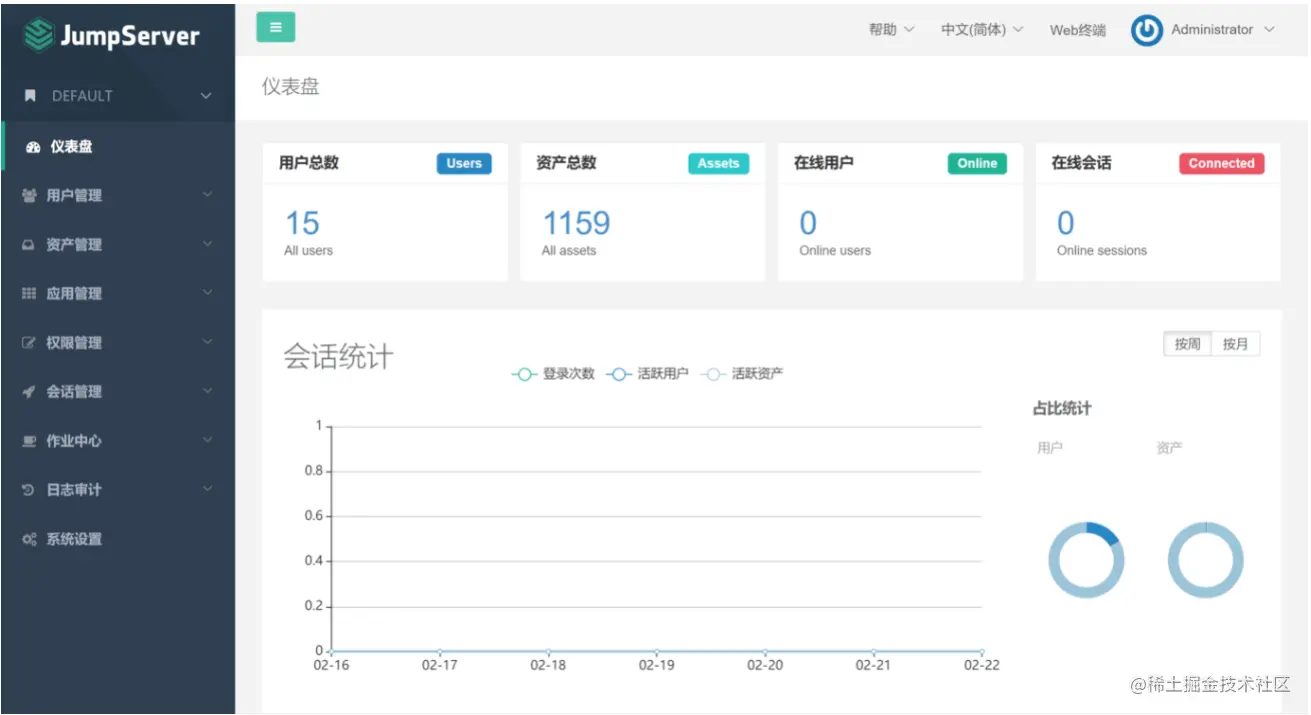Click the 占比统计 label

1062,409
